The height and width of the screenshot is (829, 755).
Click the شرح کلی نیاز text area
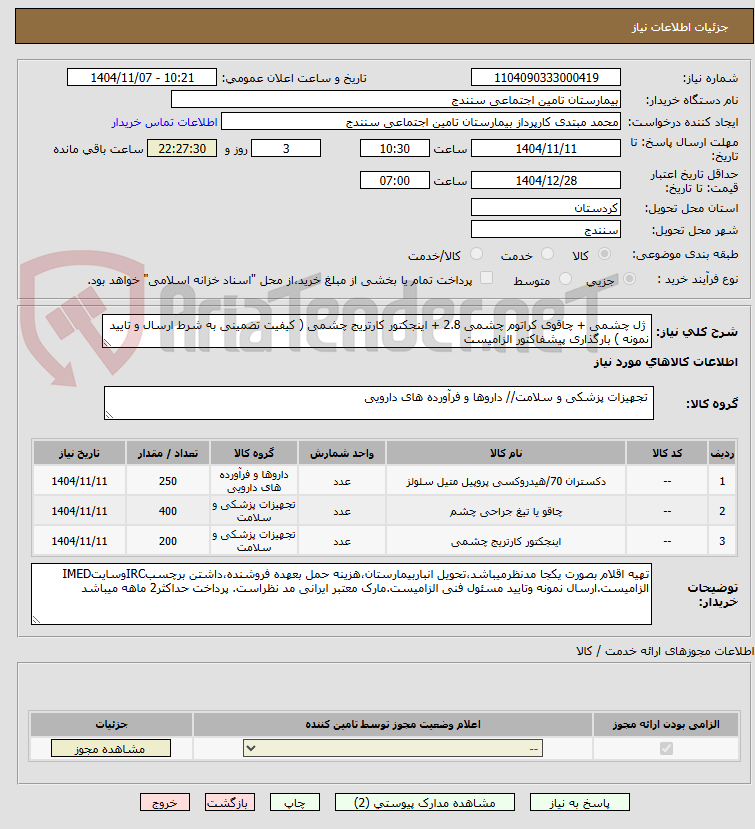pos(376,331)
